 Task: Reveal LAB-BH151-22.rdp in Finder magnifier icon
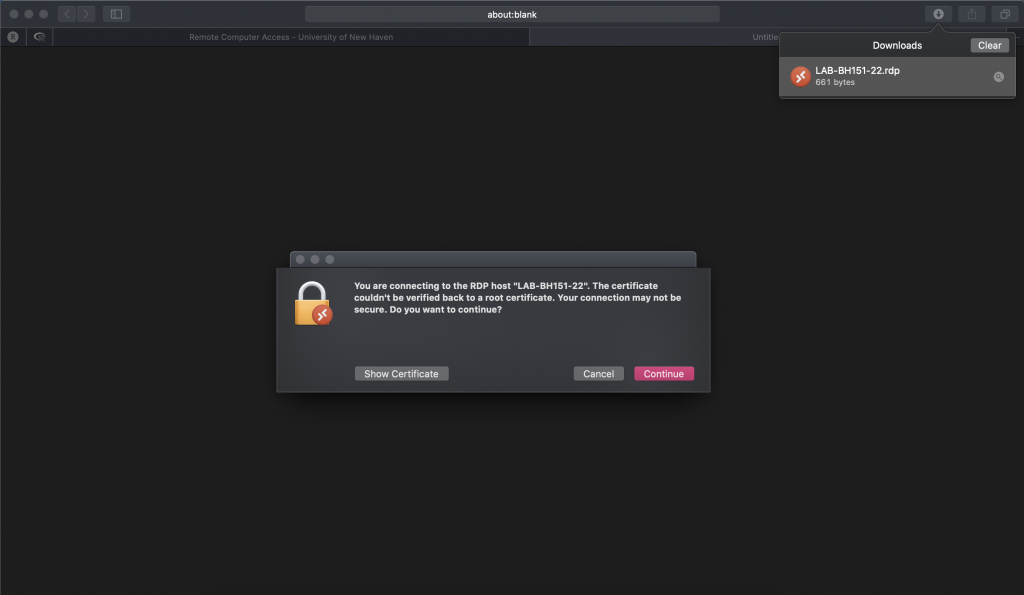point(998,77)
